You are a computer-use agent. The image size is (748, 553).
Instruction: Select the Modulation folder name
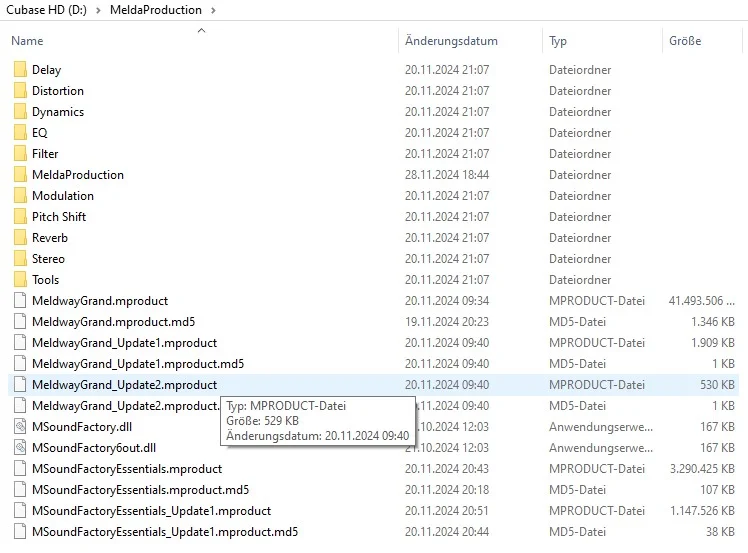(x=63, y=196)
